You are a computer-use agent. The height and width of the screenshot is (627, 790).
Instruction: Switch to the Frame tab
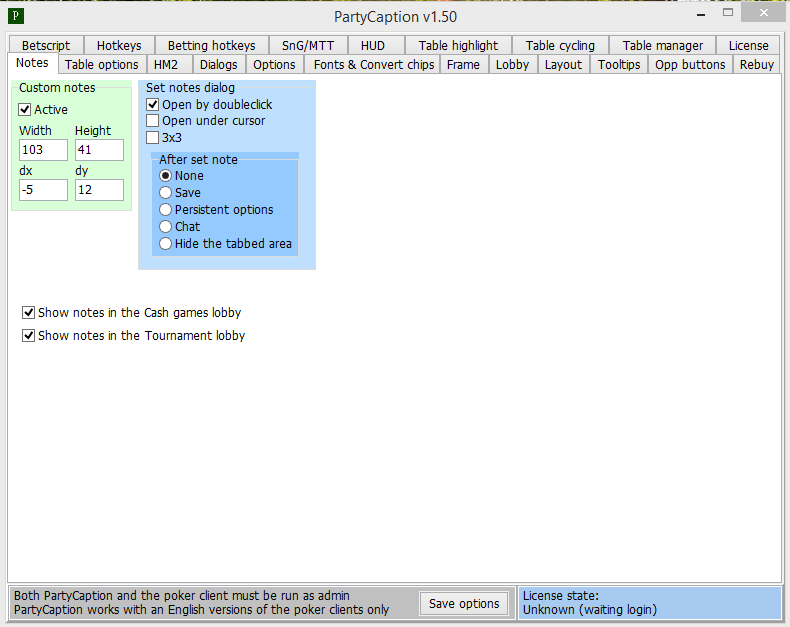(x=463, y=65)
